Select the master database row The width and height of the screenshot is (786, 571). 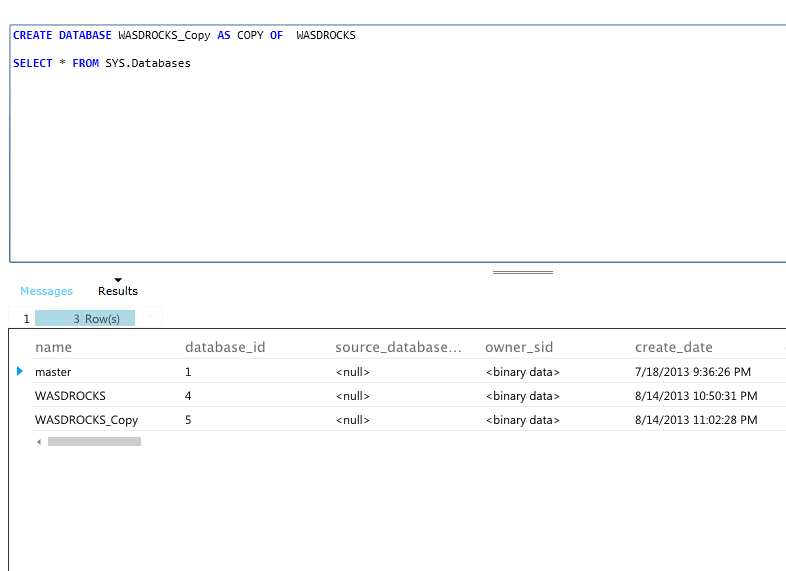[x=53, y=372]
